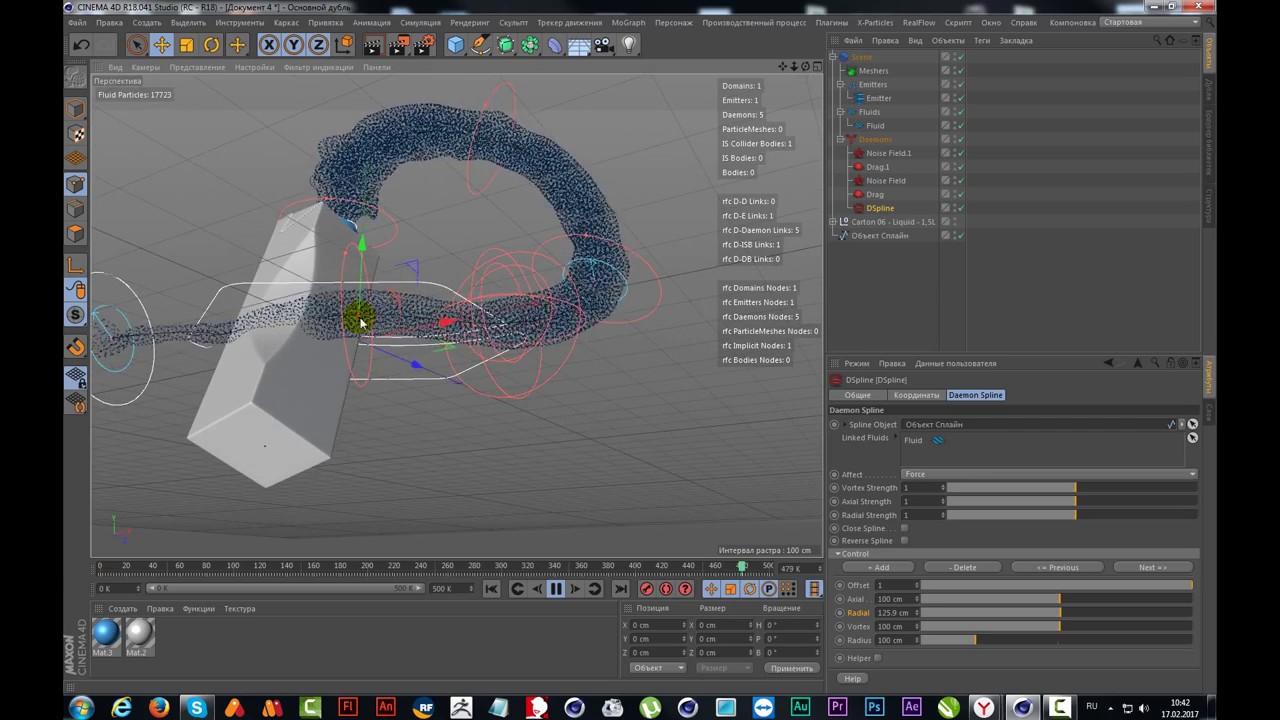Click the Object Manager home icon

[x=1171, y=40]
